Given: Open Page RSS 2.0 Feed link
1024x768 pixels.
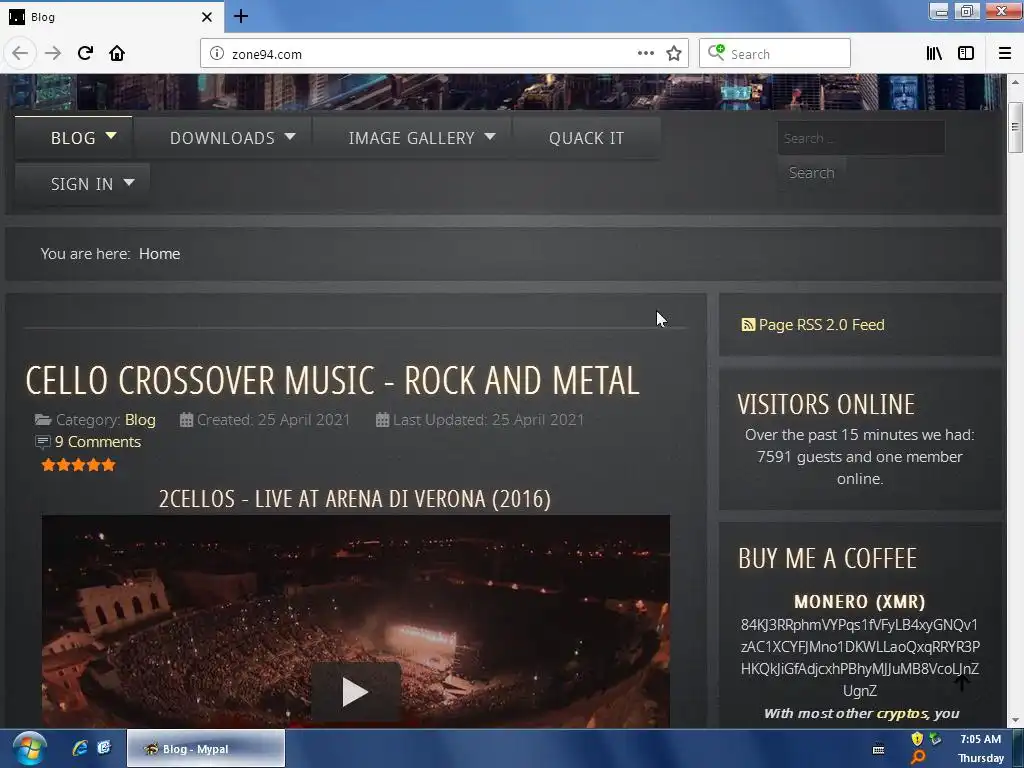Looking at the screenshot, I should pyautogui.click(x=822, y=325).
